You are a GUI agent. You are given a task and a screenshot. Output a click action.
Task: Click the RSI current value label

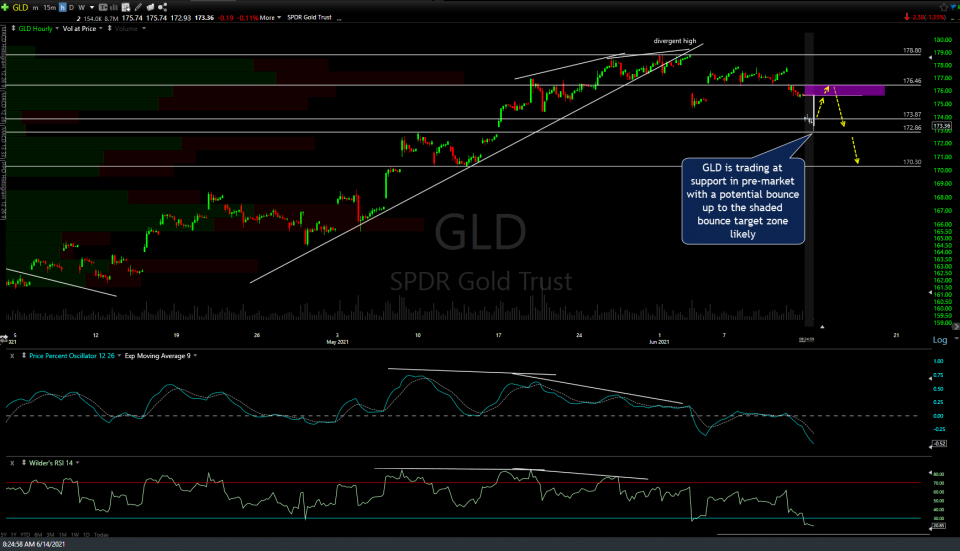point(939,525)
